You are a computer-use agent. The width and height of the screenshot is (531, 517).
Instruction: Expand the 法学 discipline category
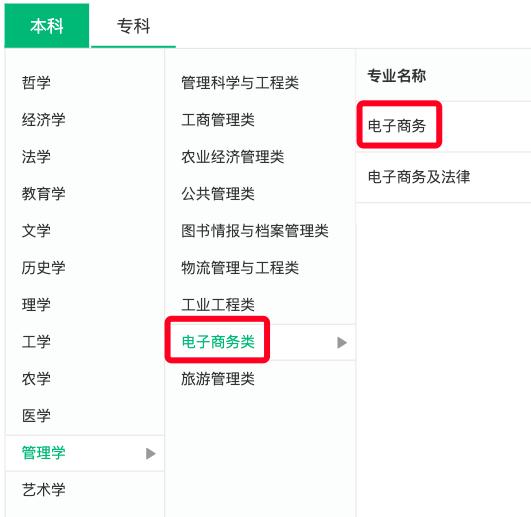[x=36, y=157]
